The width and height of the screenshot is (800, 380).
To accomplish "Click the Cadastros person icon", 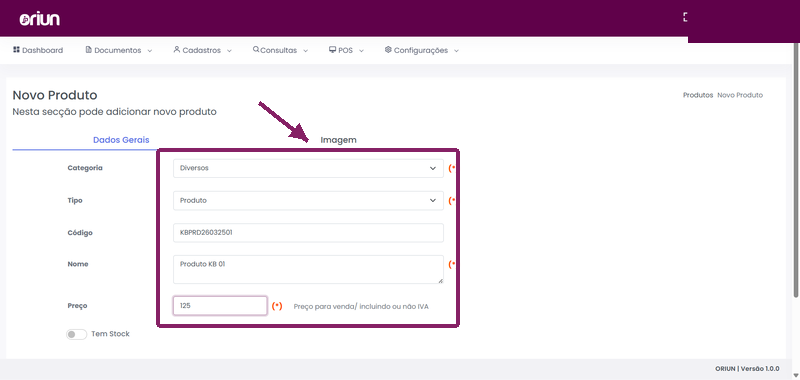I will pyautogui.click(x=177, y=50).
